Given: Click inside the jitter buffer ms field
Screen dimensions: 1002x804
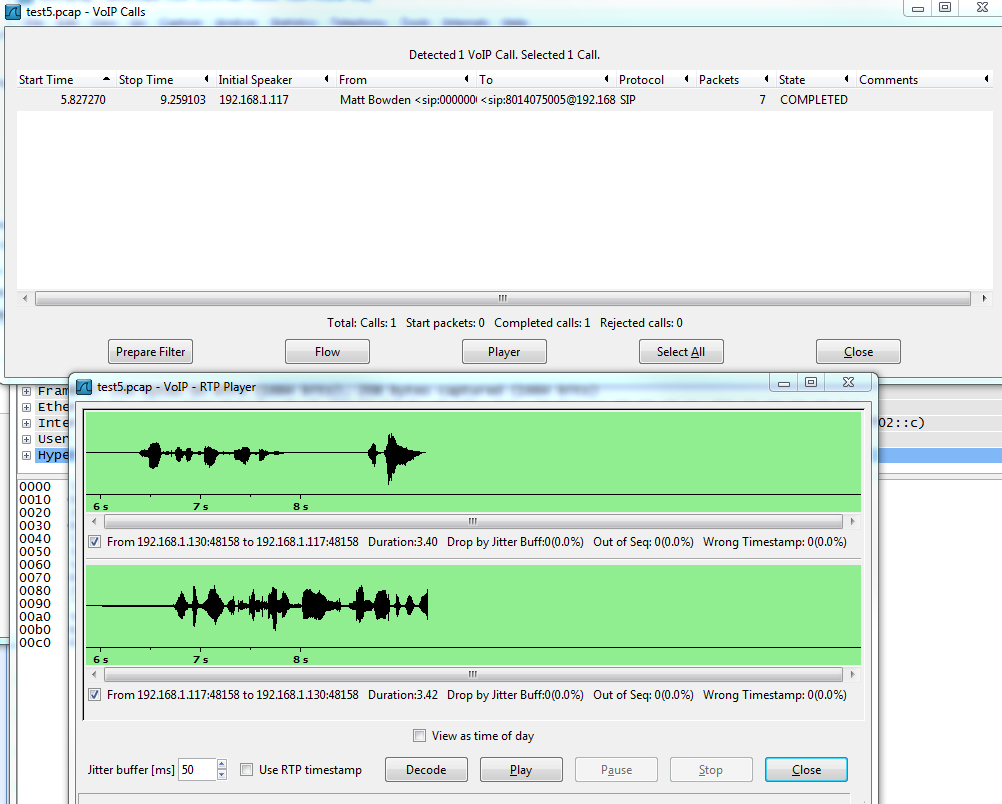Looking at the screenshot, I should click(x=198, y=769).
